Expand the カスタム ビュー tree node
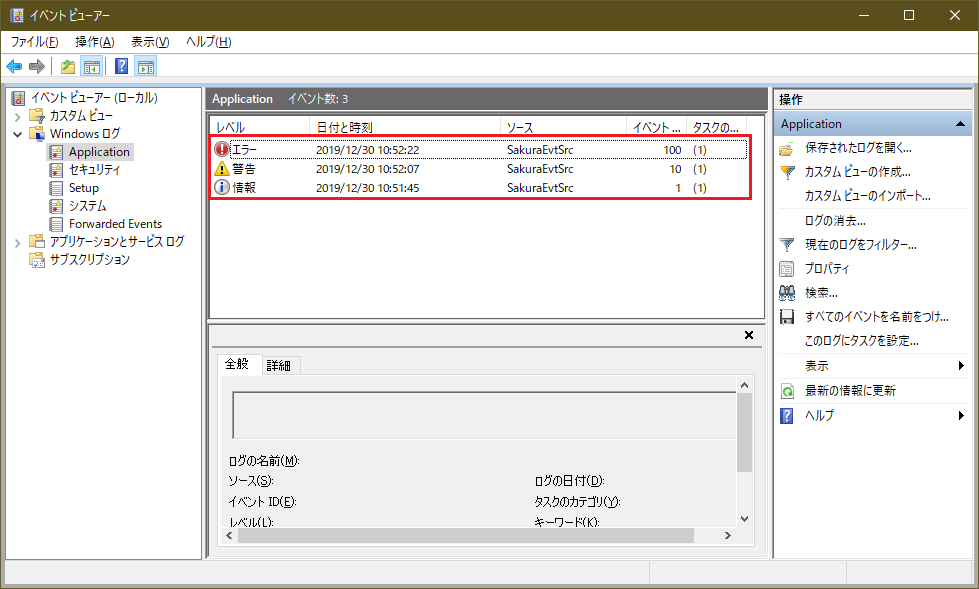The width and height of the screenshot is (979, 589). point(17,116)
